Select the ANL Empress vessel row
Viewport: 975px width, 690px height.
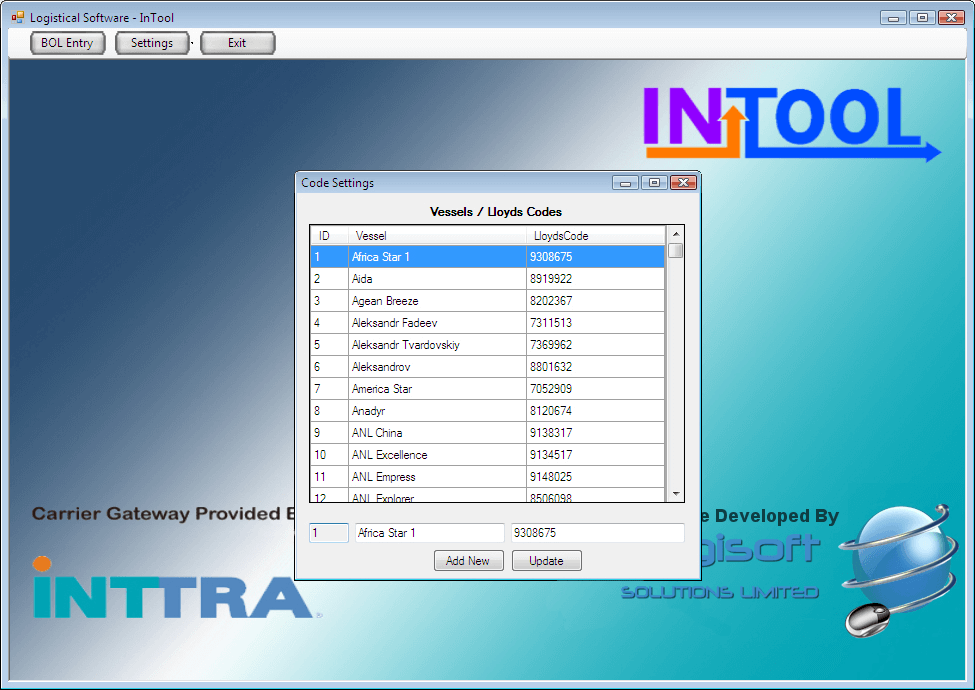pos(488,477)
